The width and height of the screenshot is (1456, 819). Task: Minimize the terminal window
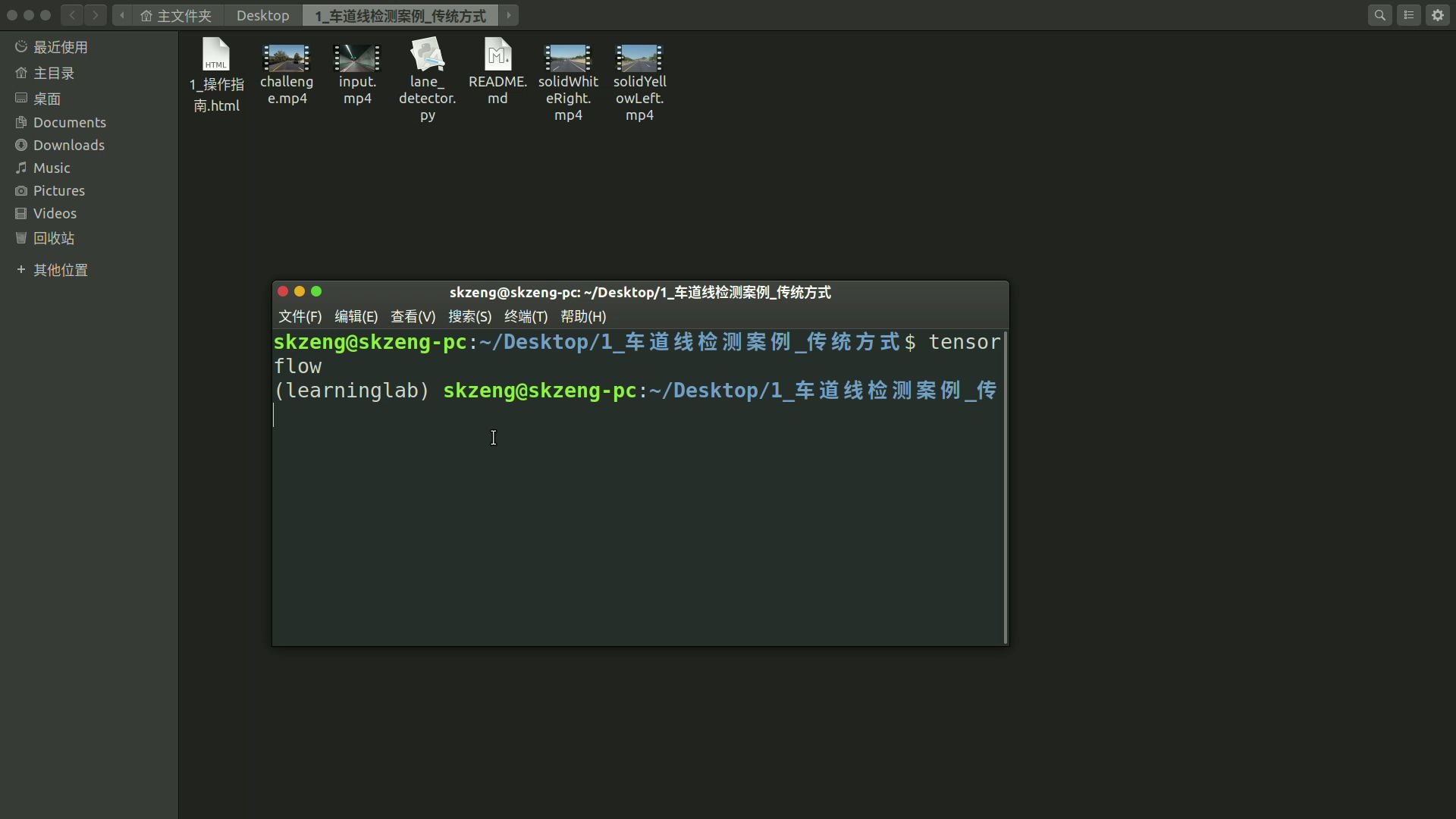tap(300, 291)
